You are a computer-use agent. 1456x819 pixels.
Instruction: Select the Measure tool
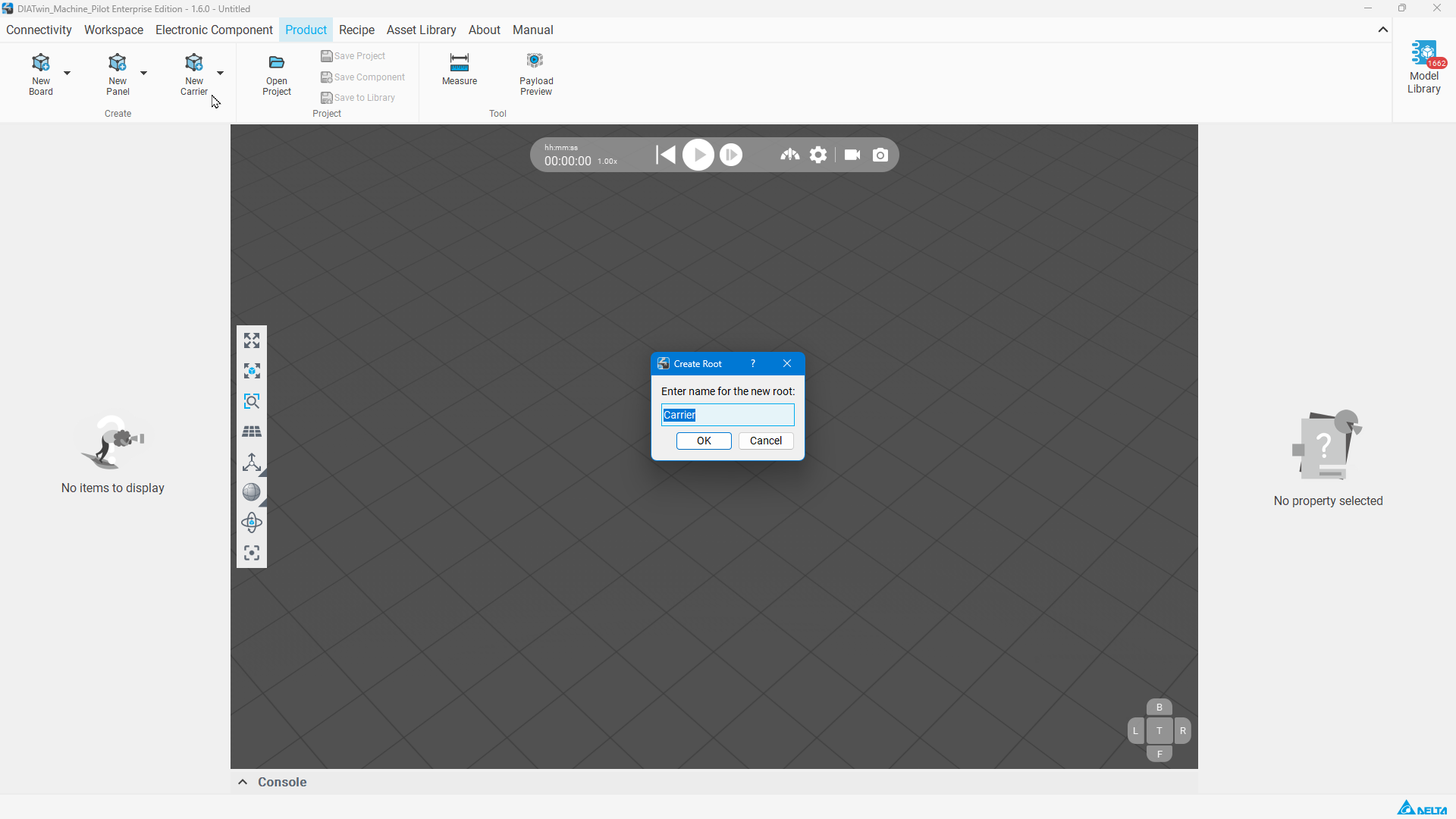point(460,70)
